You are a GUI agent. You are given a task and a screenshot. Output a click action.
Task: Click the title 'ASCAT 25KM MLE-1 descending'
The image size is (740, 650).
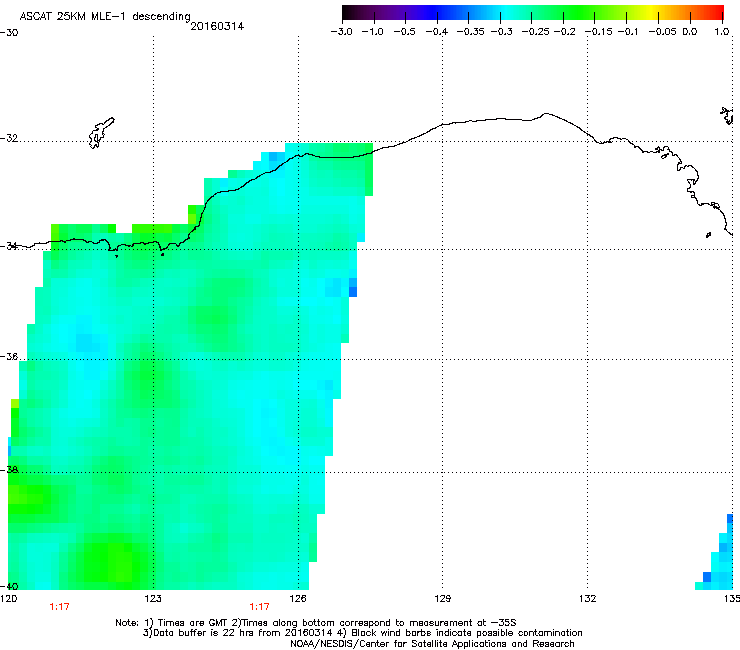(x=105, y=17)
